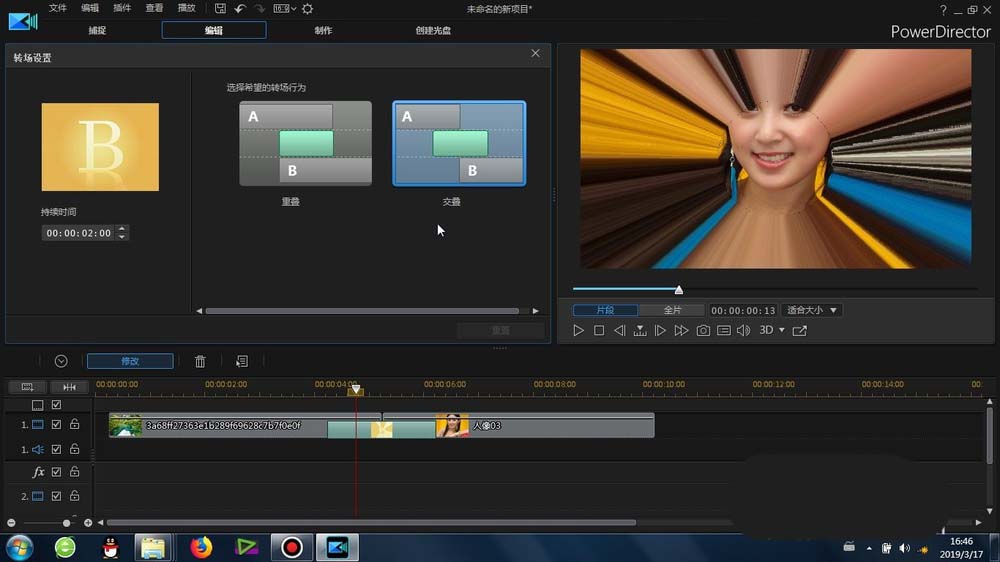
Task: Step to the previous frame
Action: [x=619, y=330]
